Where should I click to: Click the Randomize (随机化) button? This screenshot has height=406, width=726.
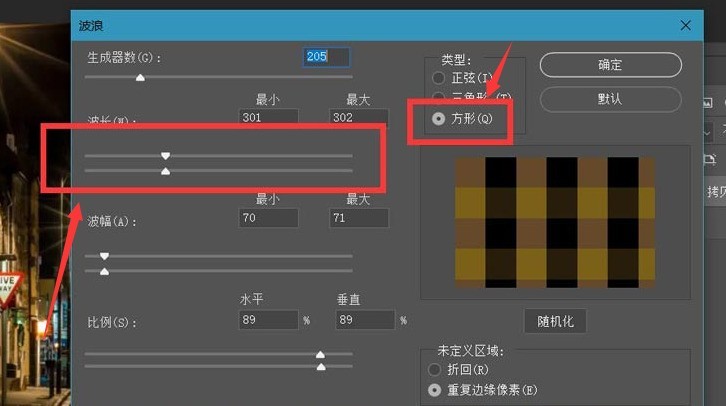coord(555,321)
